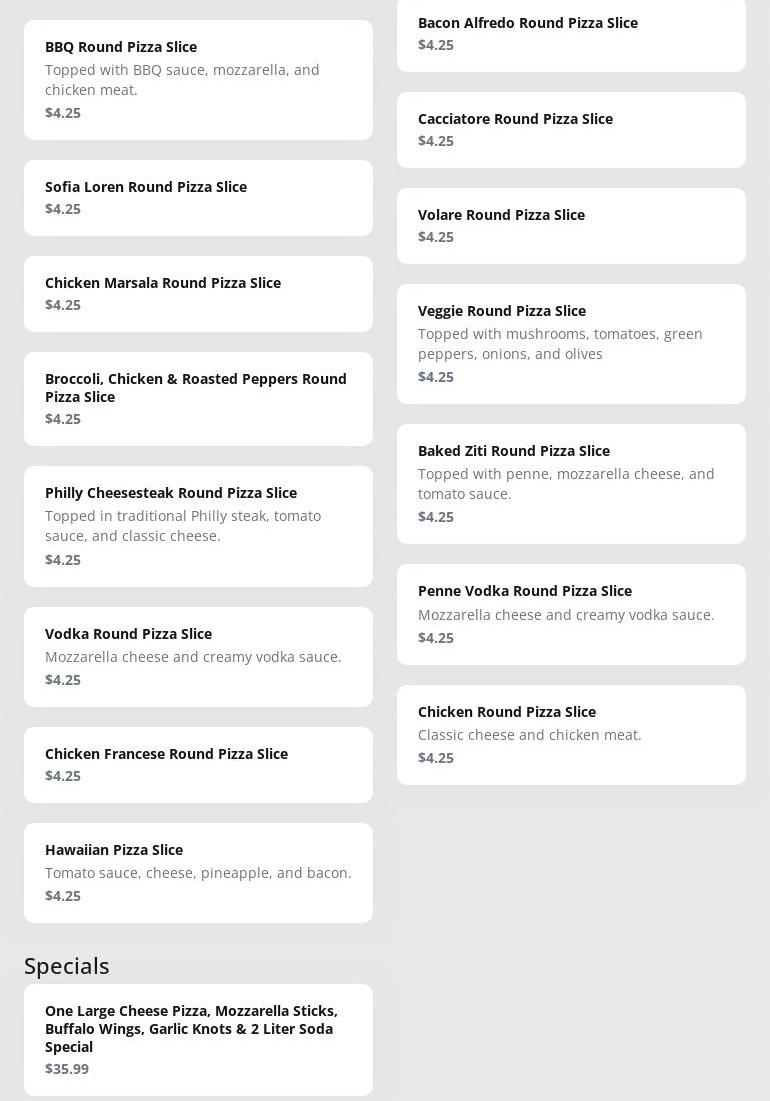Open the Cacciatore Round Pizza Slice
This screenshot has width=770, height=1101.
pyautogui.click(x=571, y=129)
